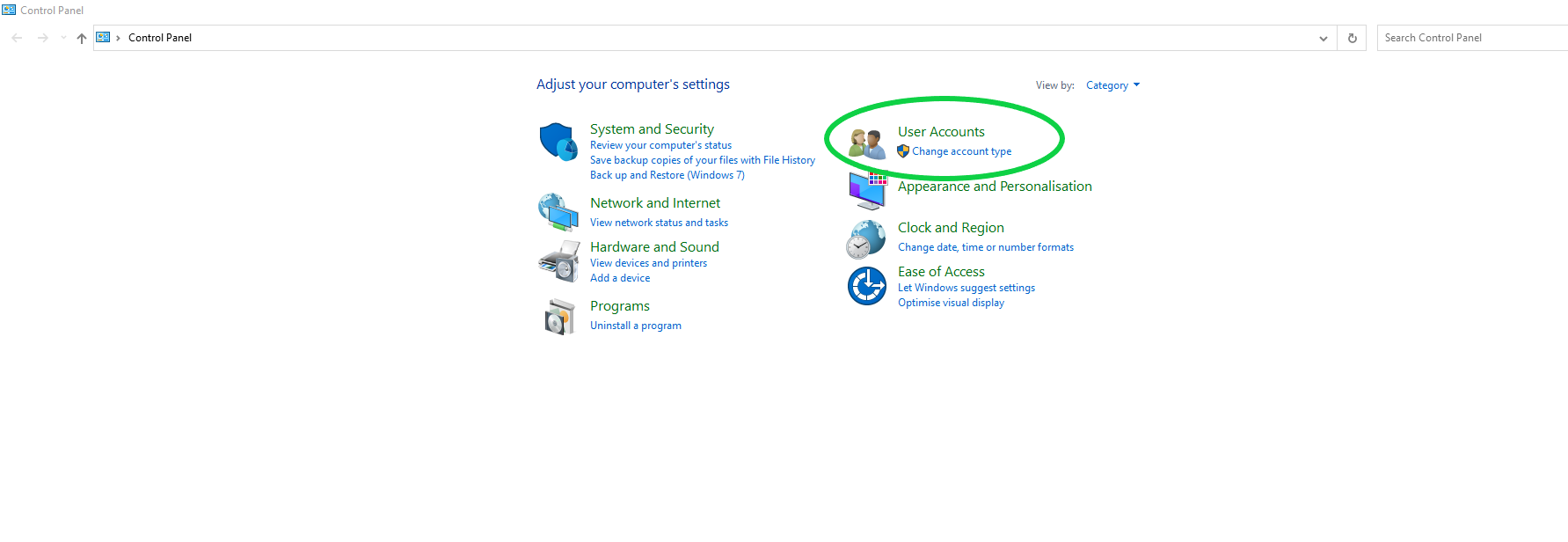Go back using the back arrow
This screenshot has height=542, width=1568.
pos(17,38)
